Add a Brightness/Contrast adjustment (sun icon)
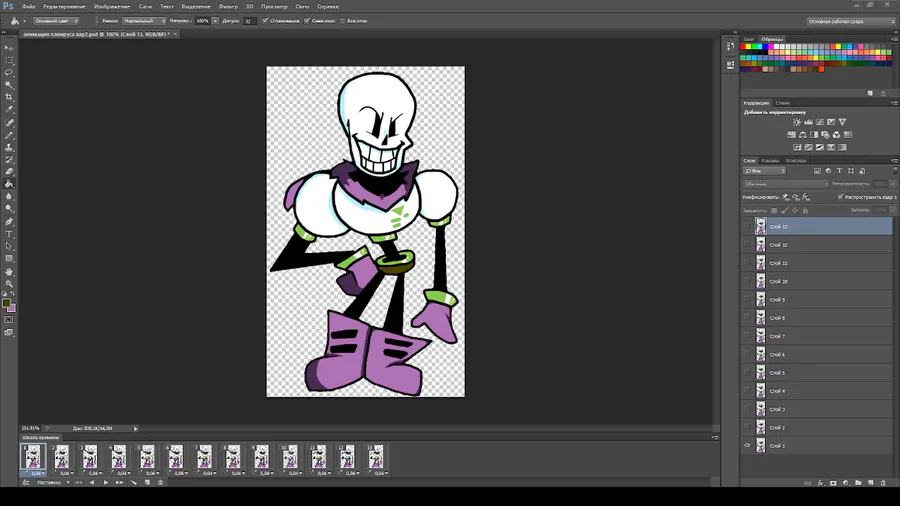This screenshot has height=506, width=900. 797,122
